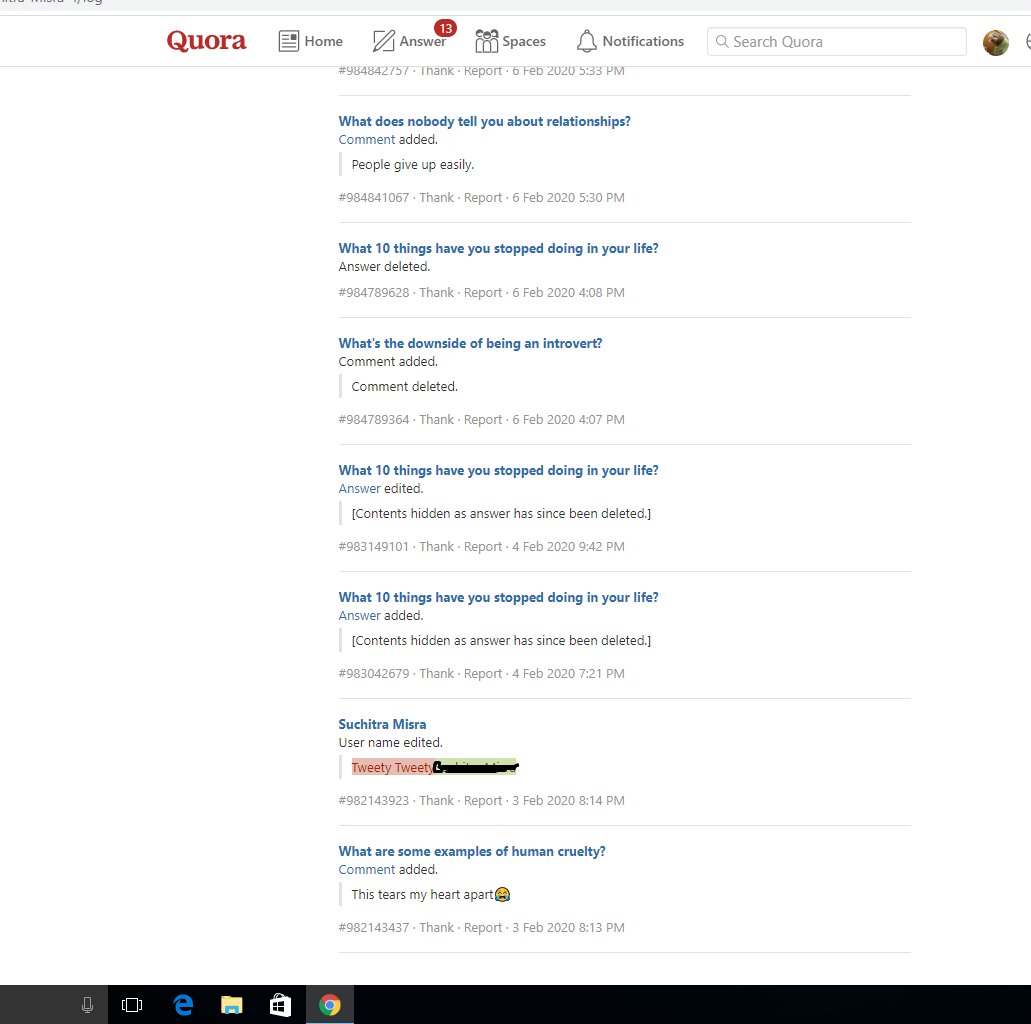
Task: Click the taskbar microphone icon
Action: pyautogui.click(x=87, y=1005)
